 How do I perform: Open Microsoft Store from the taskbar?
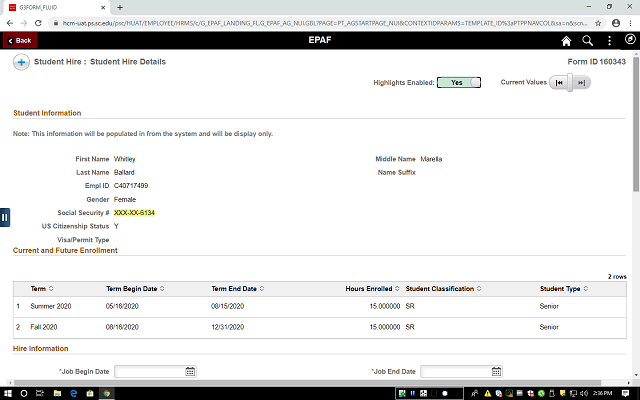point(90,393)
